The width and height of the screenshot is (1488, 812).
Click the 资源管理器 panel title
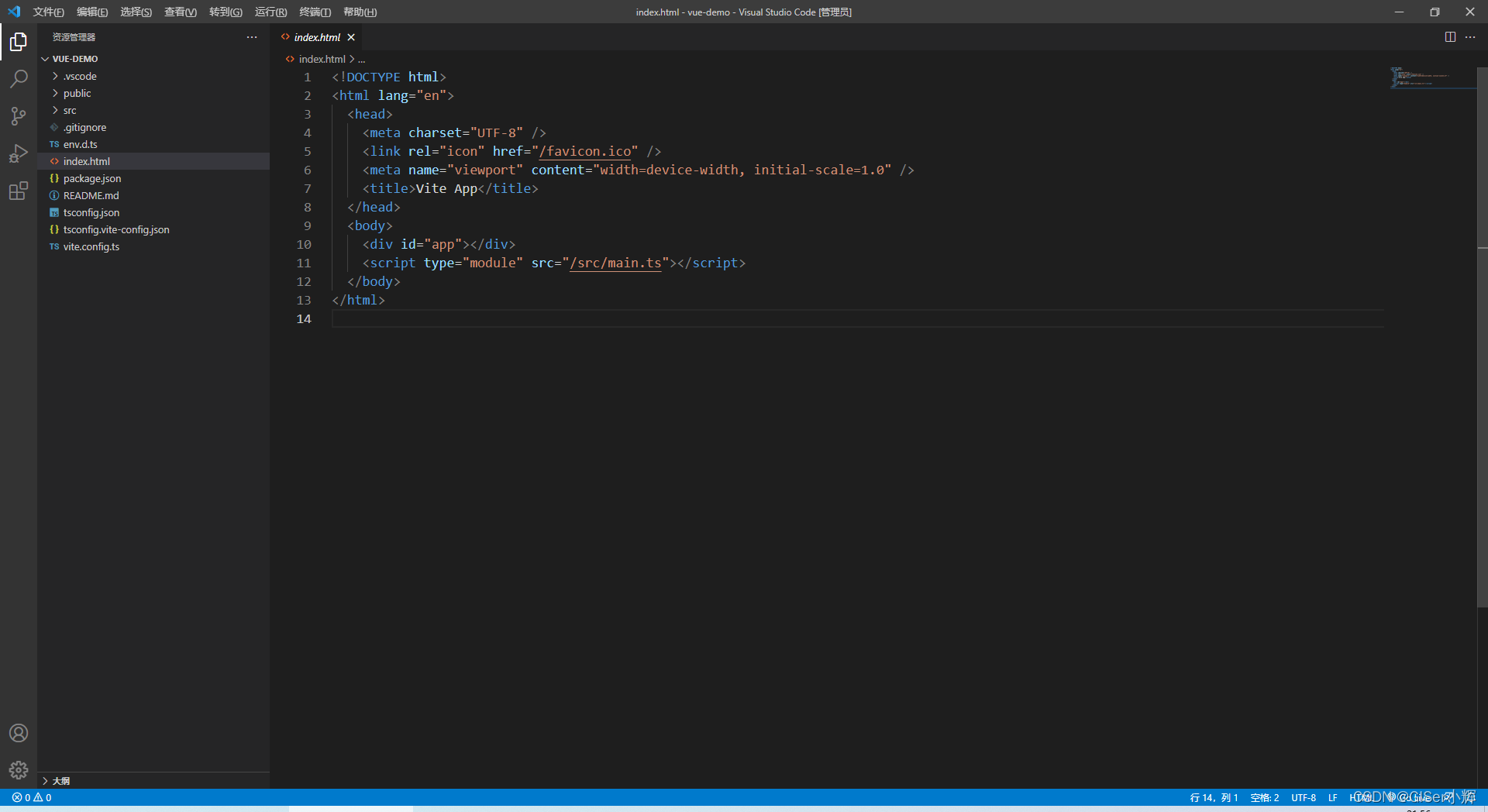point(74,37)
